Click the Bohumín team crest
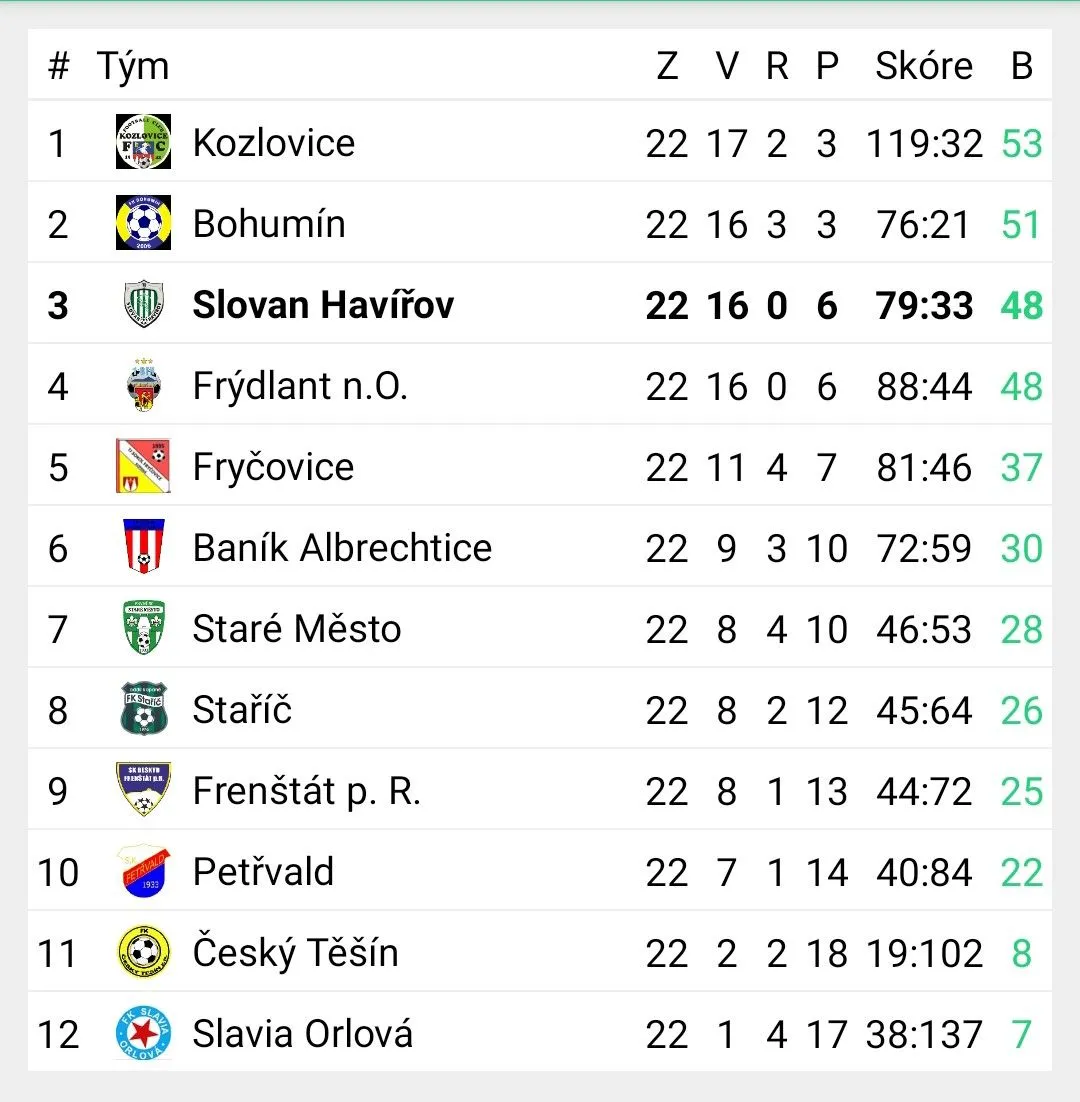Viewport: 1080px width, 1102px height. coord(143,223)
